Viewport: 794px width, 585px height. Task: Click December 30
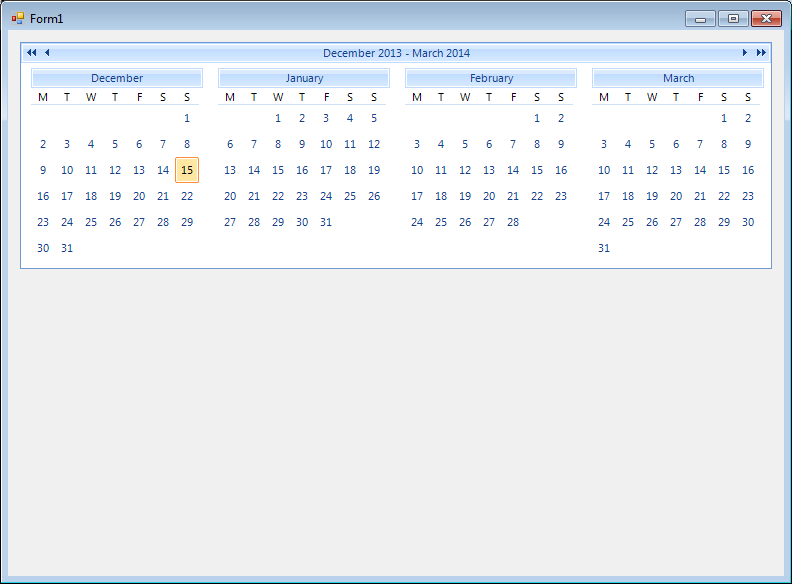[x=43, y=248]
